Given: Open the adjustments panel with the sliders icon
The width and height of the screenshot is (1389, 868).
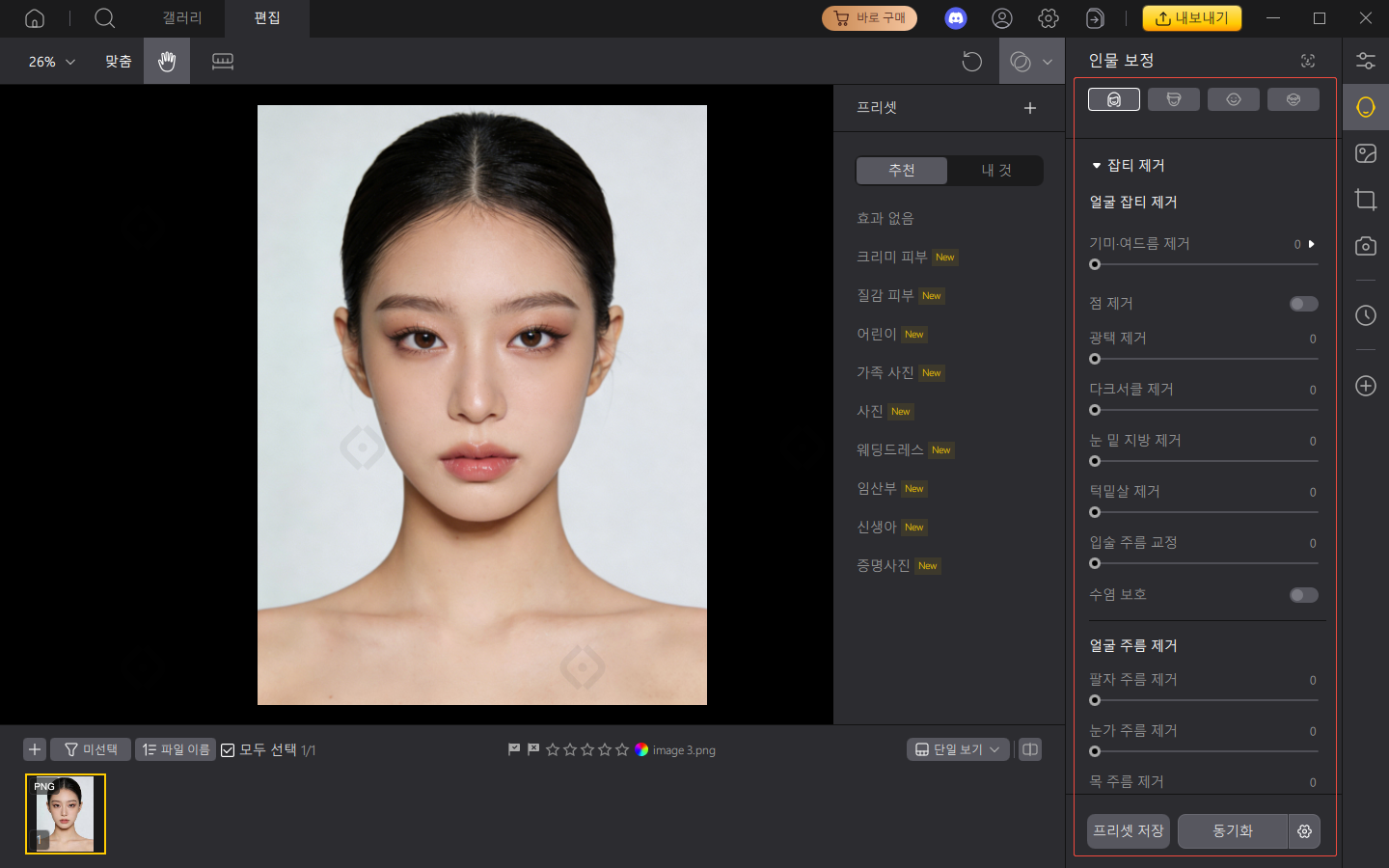Looking at the screenshot, I should (1365, 60).
